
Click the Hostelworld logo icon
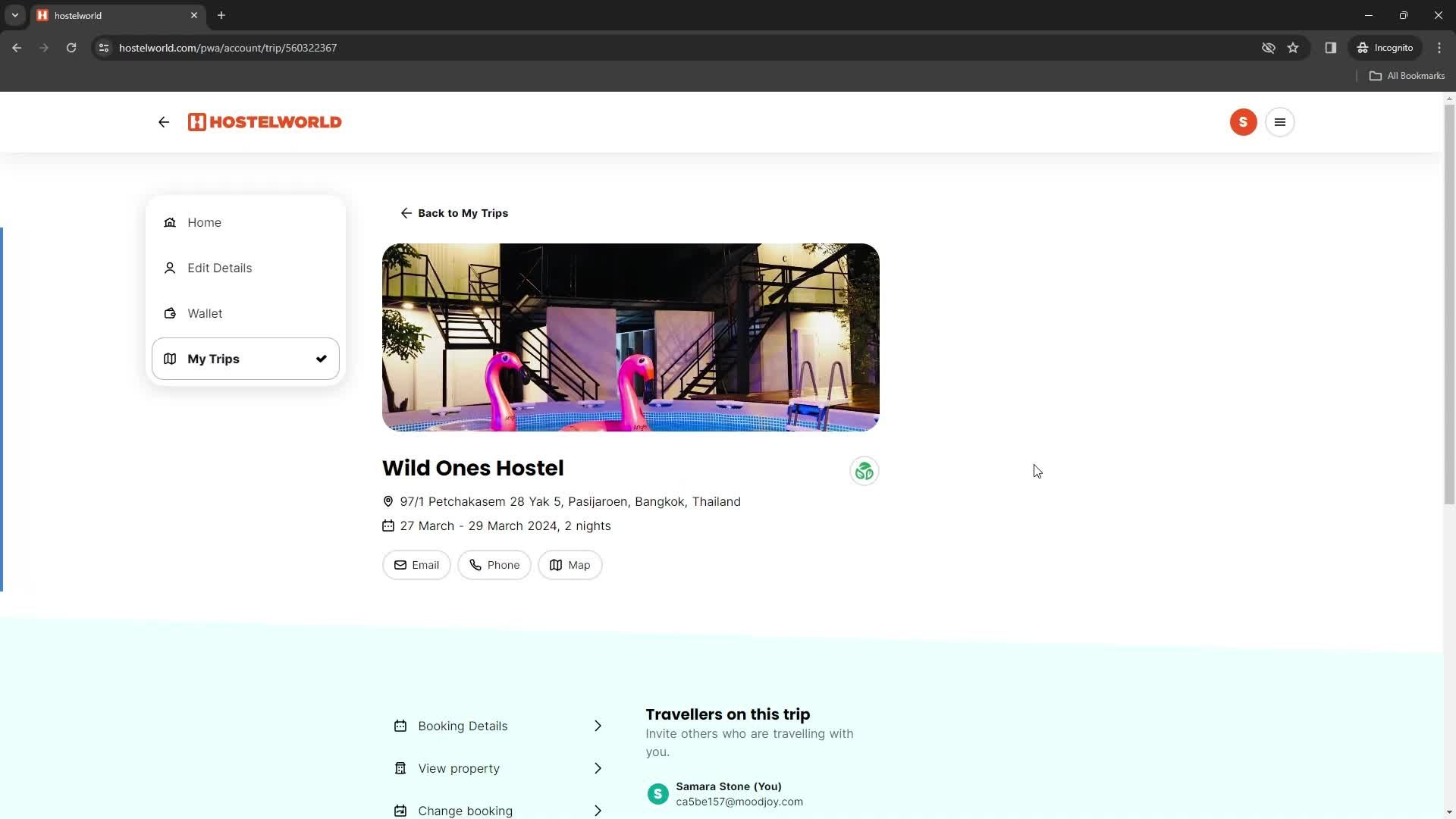click(x=196, y=122)
